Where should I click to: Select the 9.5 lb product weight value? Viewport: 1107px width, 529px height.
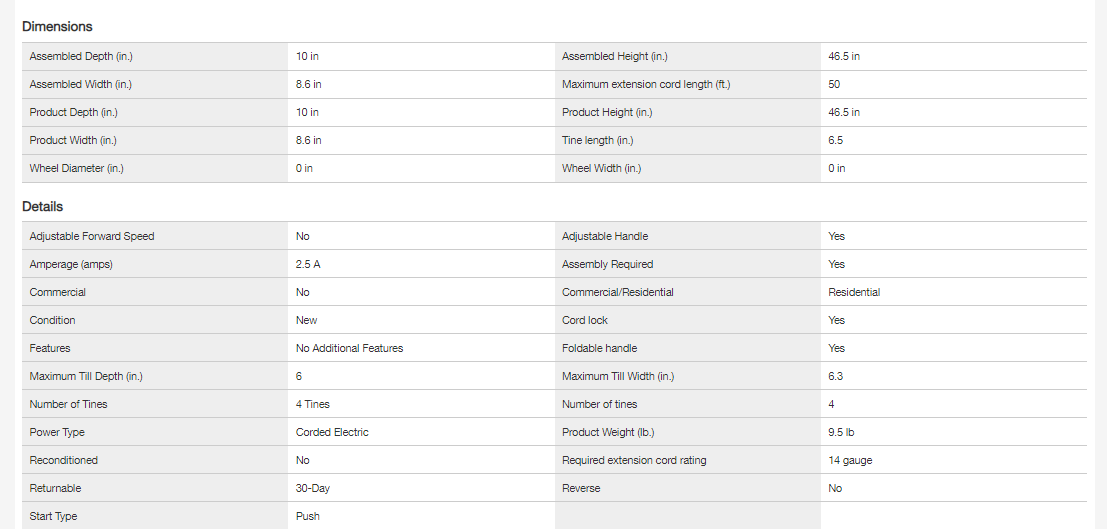click(x=841, y=433)
